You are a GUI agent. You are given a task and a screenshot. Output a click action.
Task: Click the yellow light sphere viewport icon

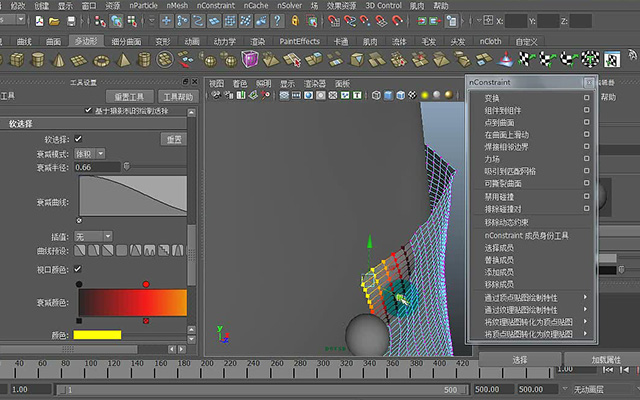point(424,95)
